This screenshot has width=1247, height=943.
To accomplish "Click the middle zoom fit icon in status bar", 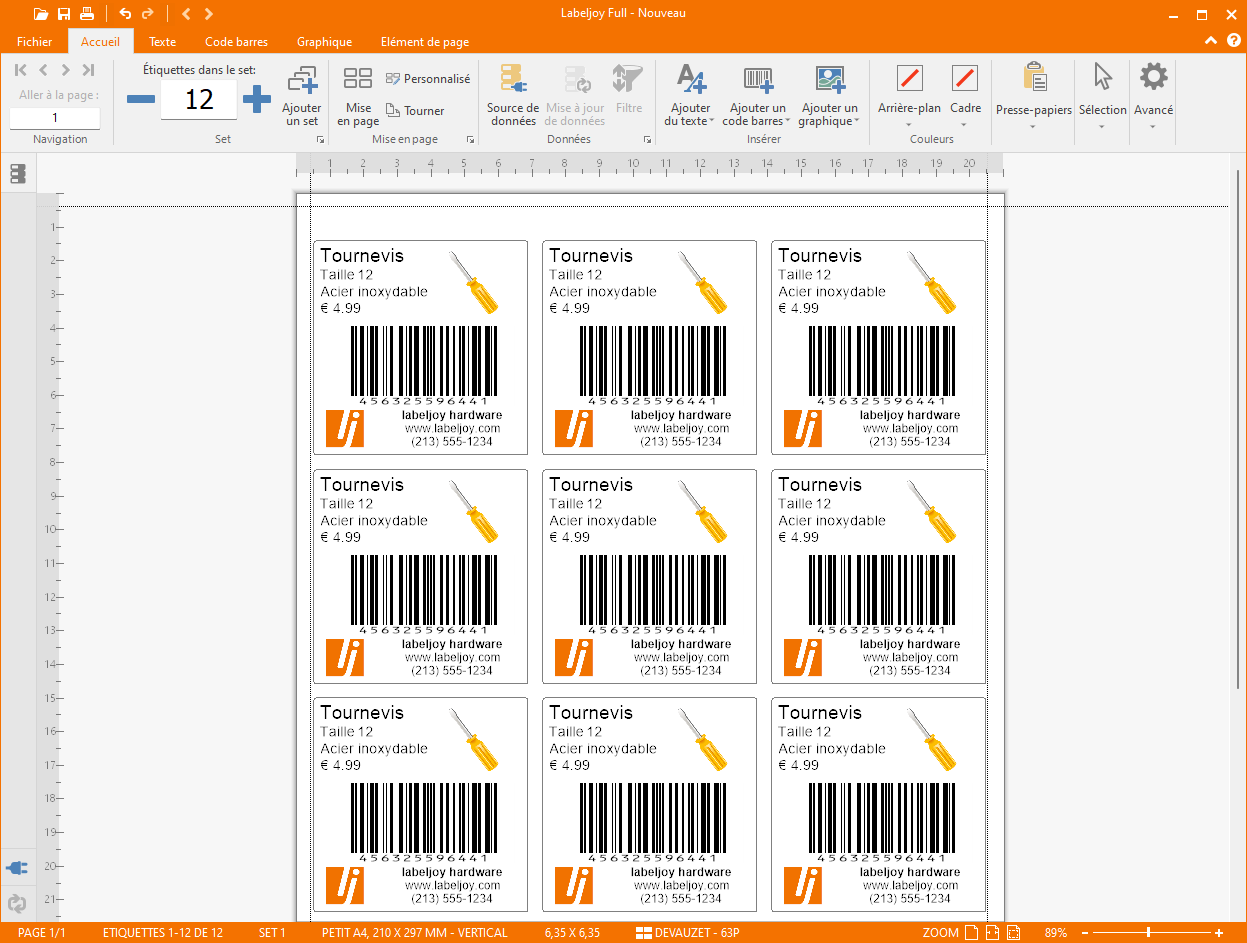I will click(x=992, y=933).
